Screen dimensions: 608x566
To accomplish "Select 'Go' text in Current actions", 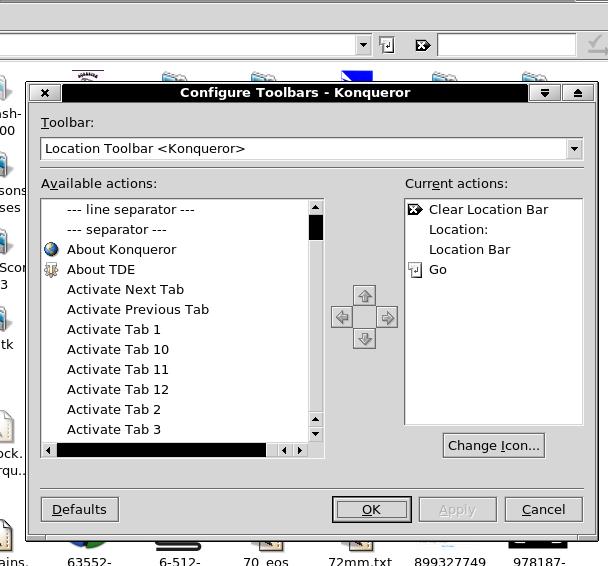I will (438, 270).
